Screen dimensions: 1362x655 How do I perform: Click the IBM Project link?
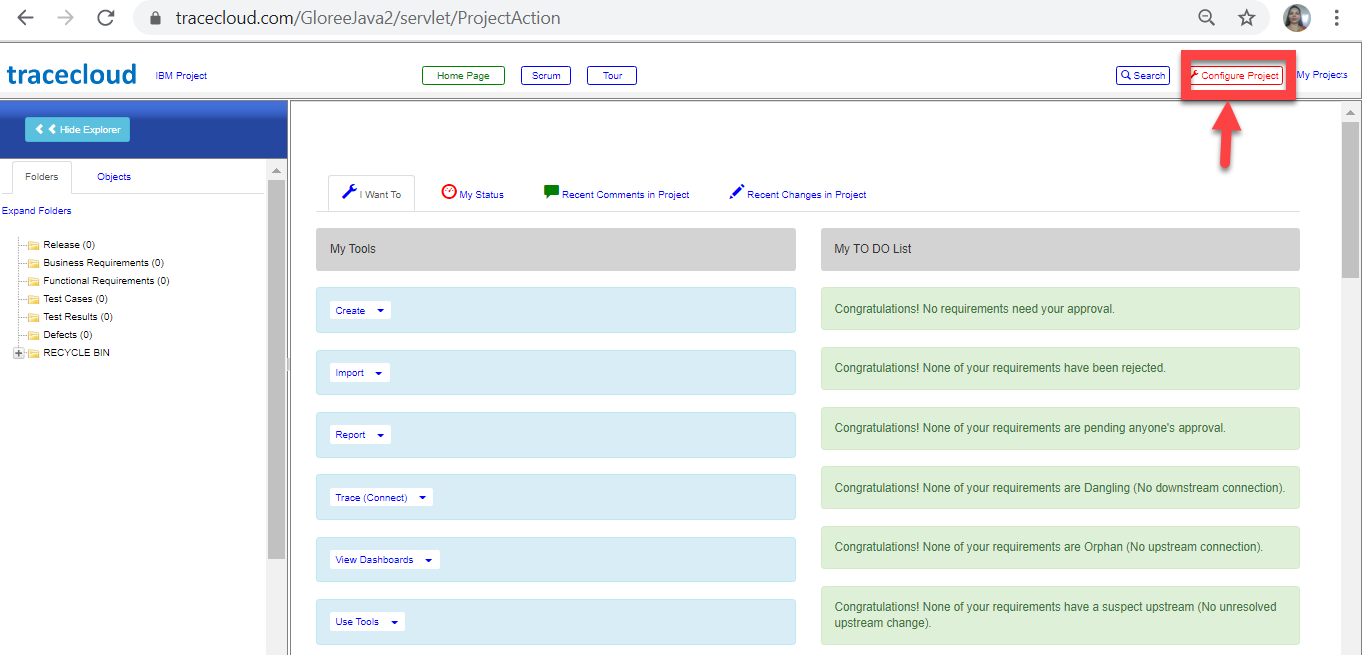pos(181,76)
